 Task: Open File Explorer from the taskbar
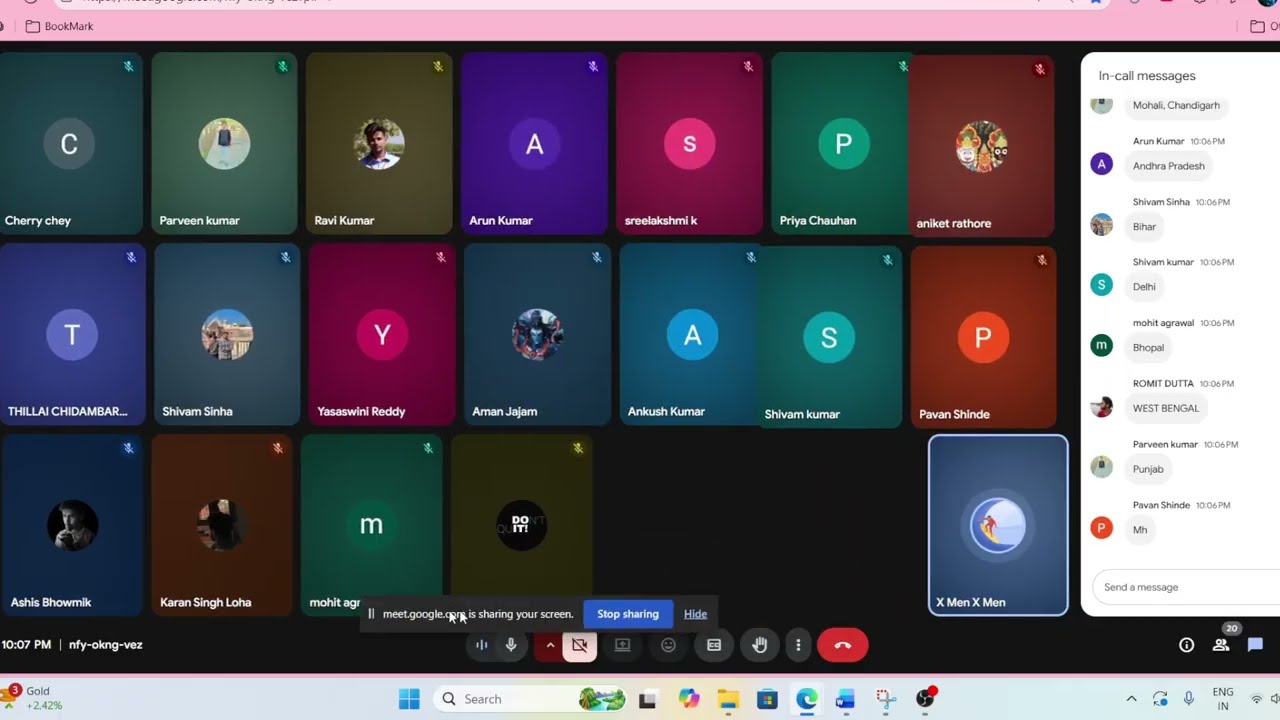(x=727, y=699)
